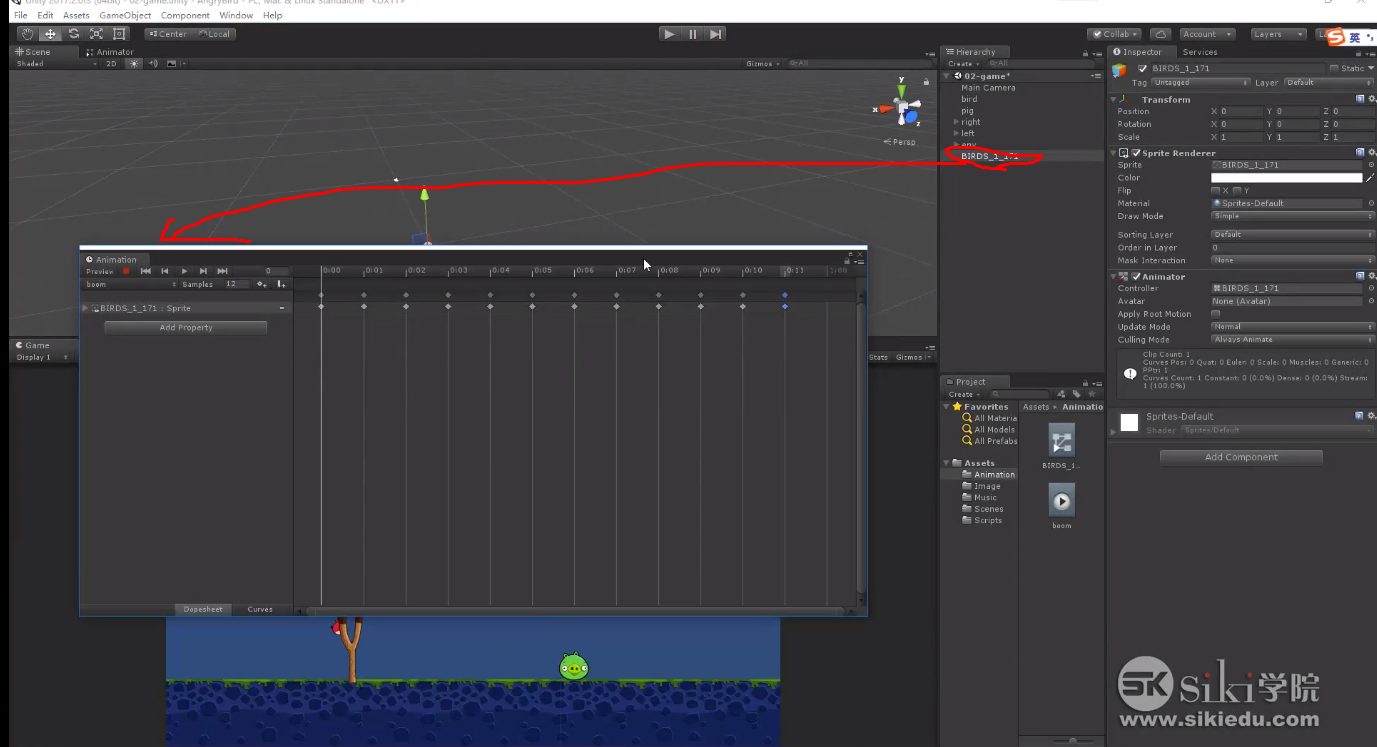The height and width of the screenshot is (747, 1377).
Task: Select the Hand tool in the toolbar
Action: point(27,34)
